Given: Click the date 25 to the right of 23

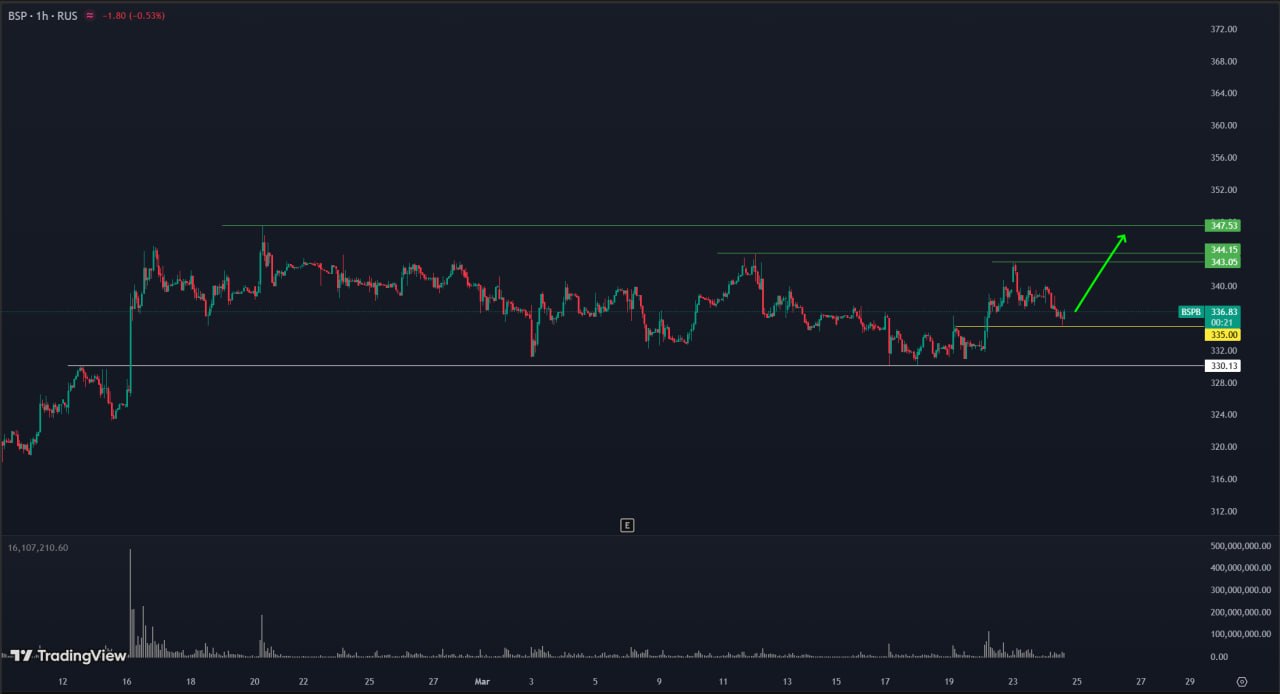Looking at the screenshot, I should point(1077,681).
